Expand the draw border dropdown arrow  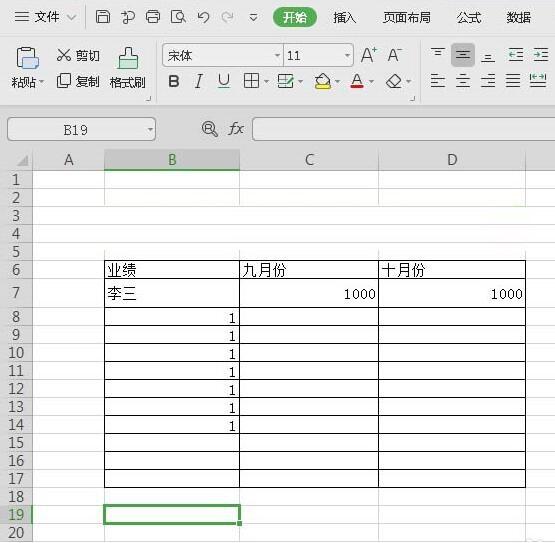pos(301,82)
